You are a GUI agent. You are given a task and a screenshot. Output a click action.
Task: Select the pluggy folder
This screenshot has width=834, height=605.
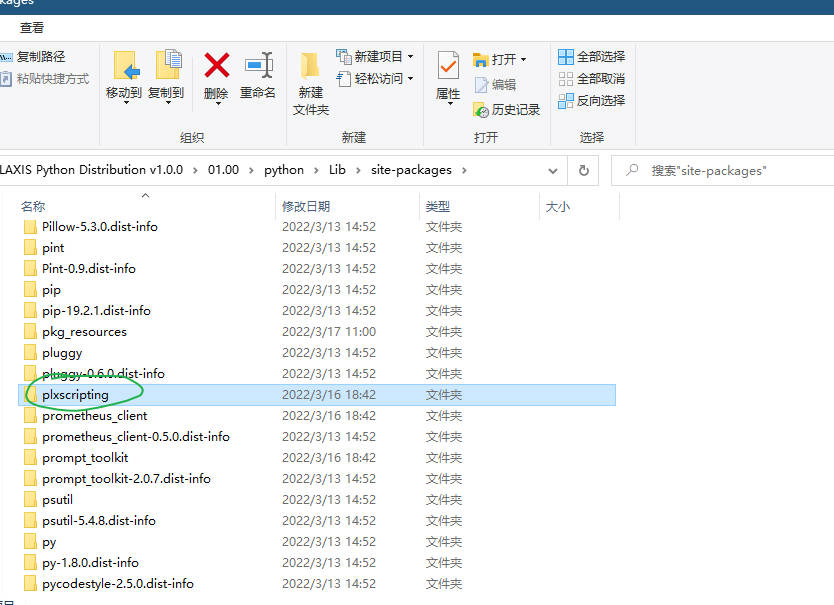tap(62, 353)
